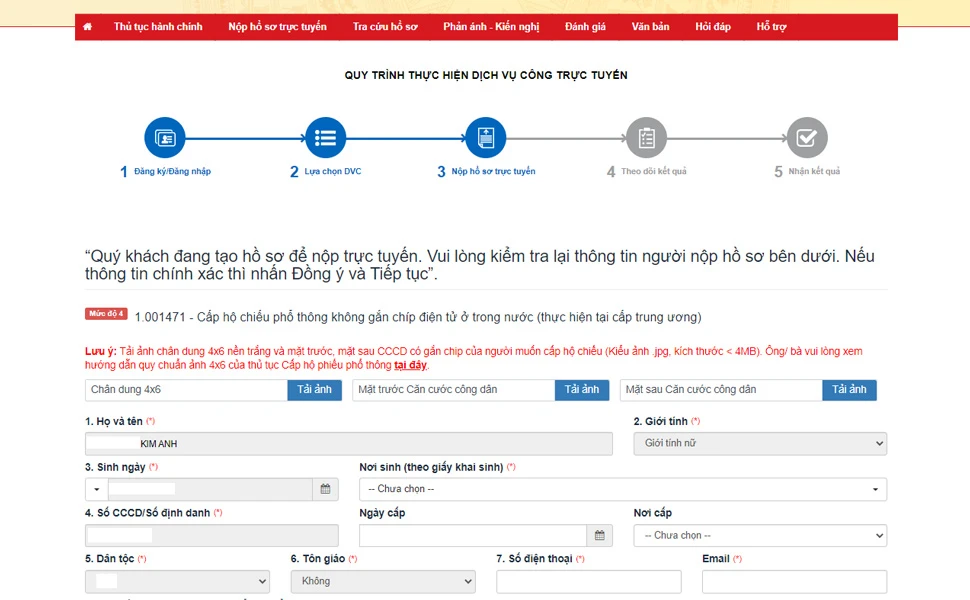The image size is (970, 600).
Task: Click the Nhận kết quả step icon
Action: 807,138
